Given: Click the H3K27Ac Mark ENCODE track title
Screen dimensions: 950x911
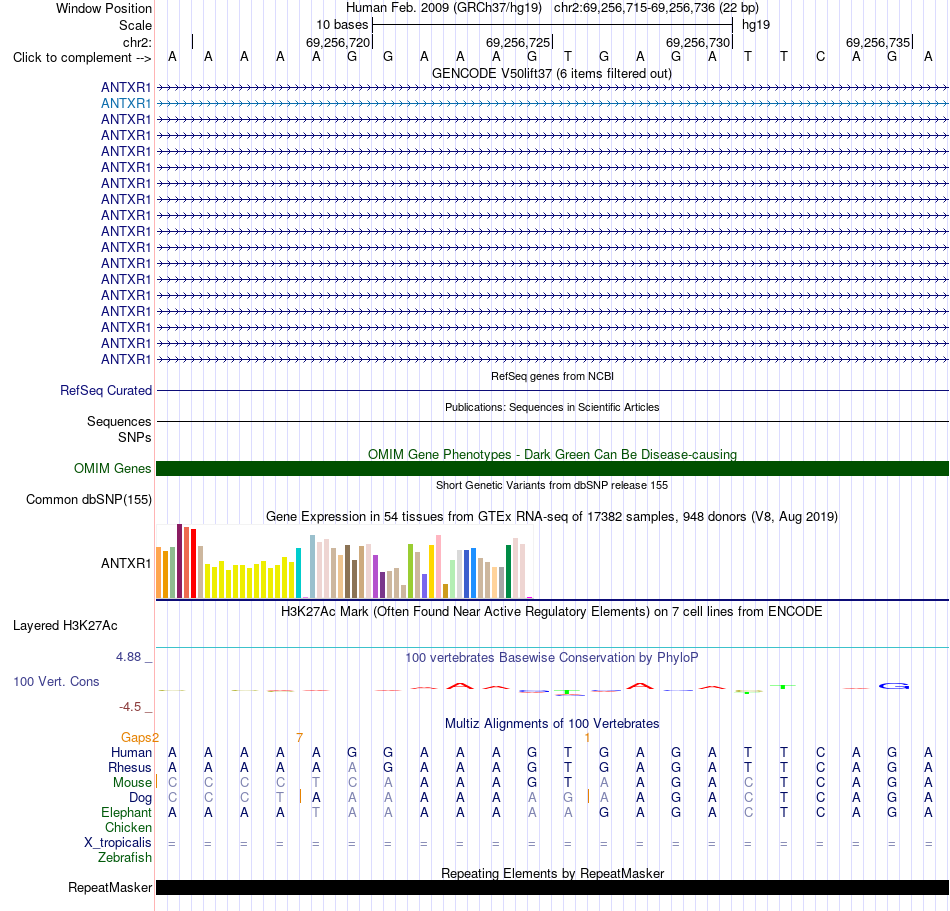Looking at the screenshot, I should click(551, 611).
